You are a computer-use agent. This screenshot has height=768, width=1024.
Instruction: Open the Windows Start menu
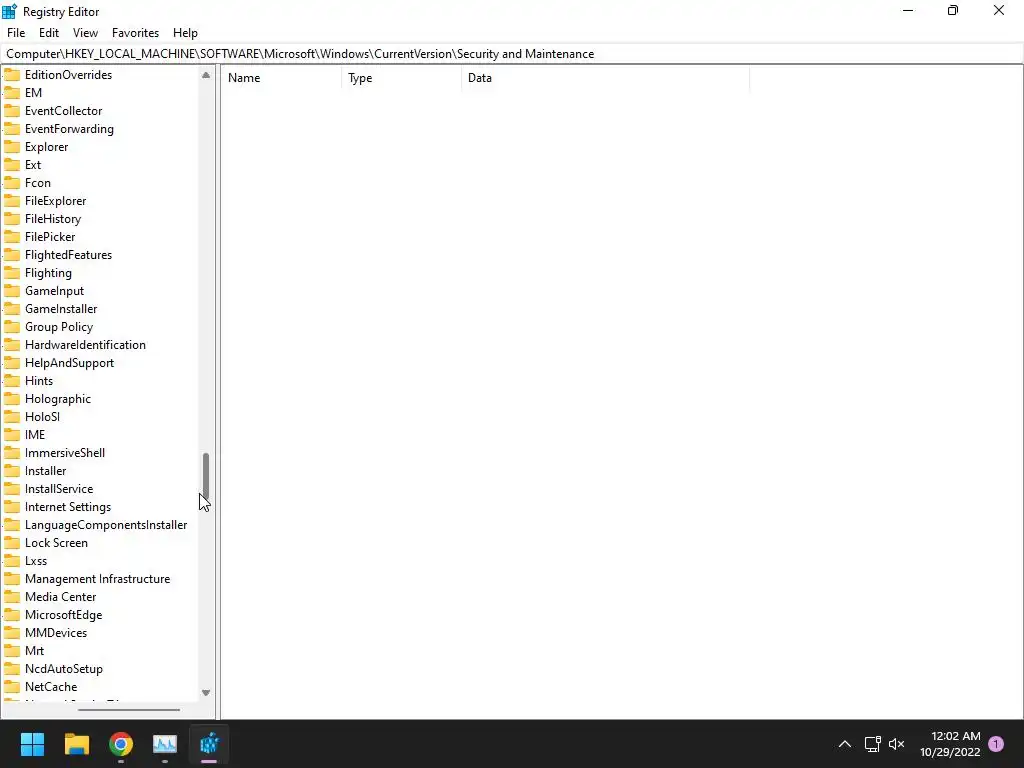[x=32, y=744]
